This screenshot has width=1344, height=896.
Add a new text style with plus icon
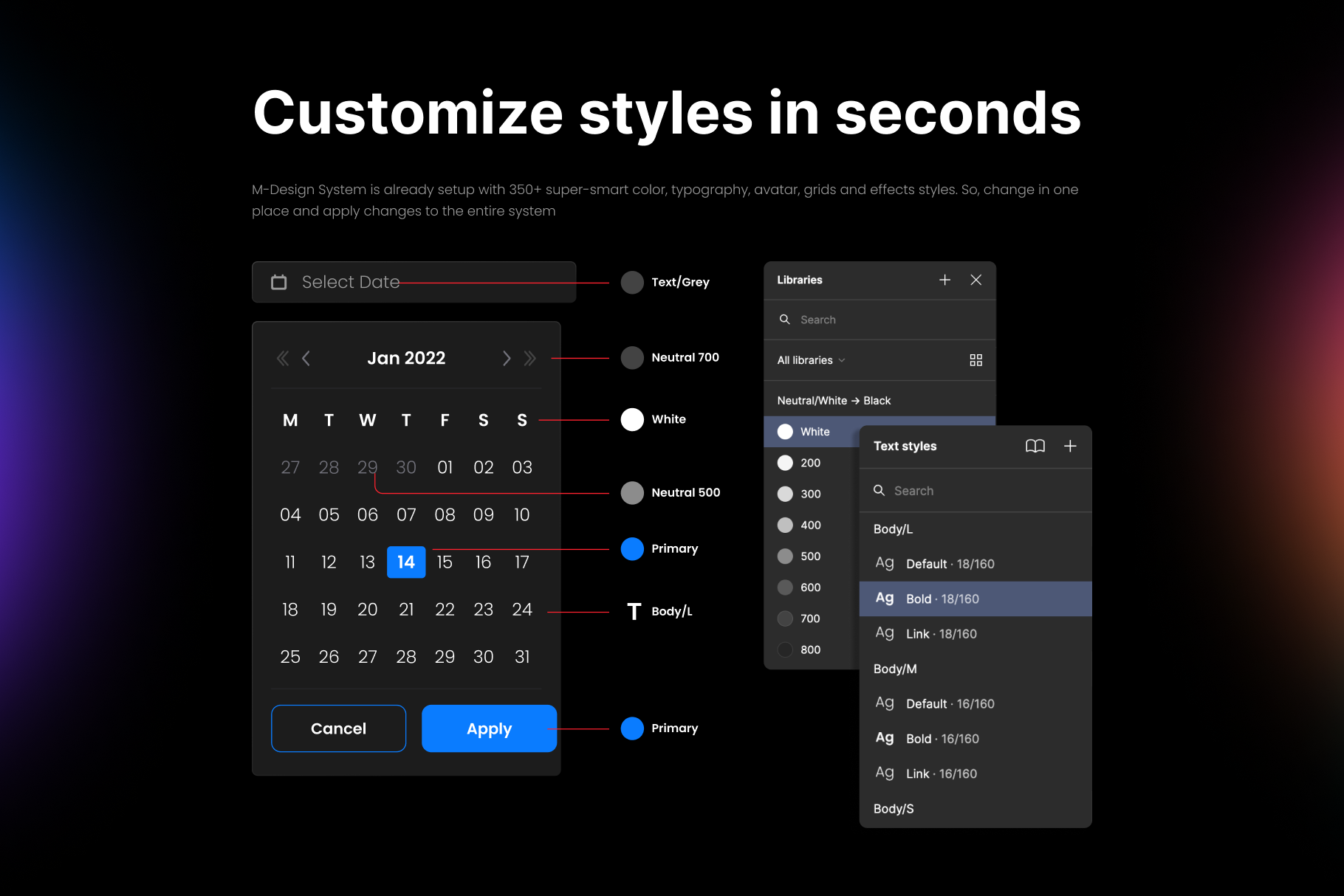pyautogui.click(x=1070, y=446)
